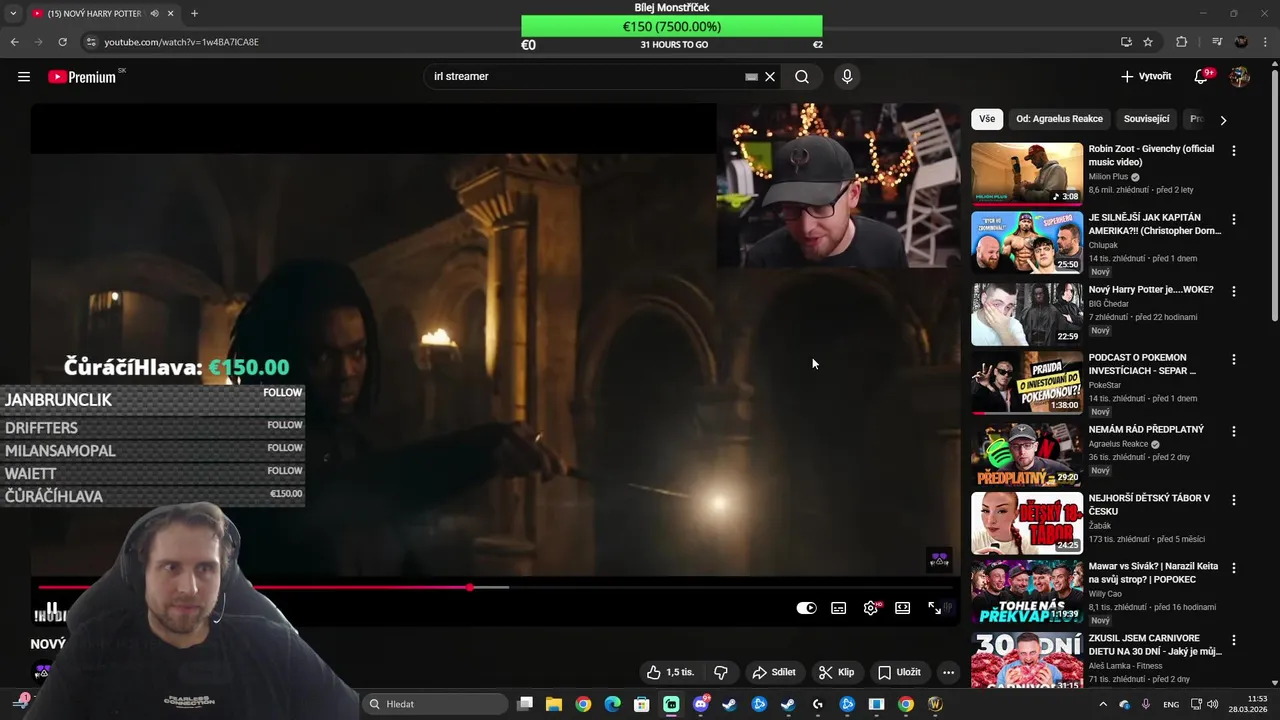The height and width of the screenshot is (720, 1280).
Task: Enter fullscreen in video player
Action: click(x=934, y=608)
